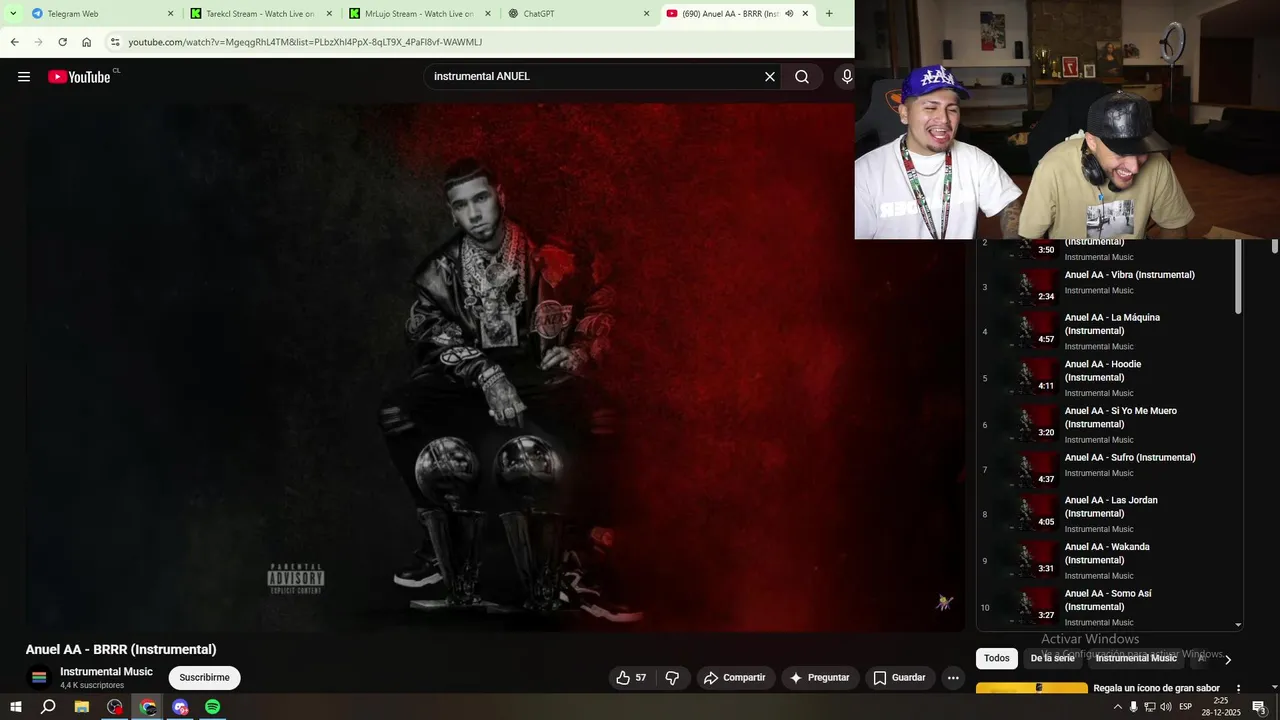Open the taskbar clock 2:25 calendar
The width and height of the screenshot is (1280, 720).
(1221, 707)
